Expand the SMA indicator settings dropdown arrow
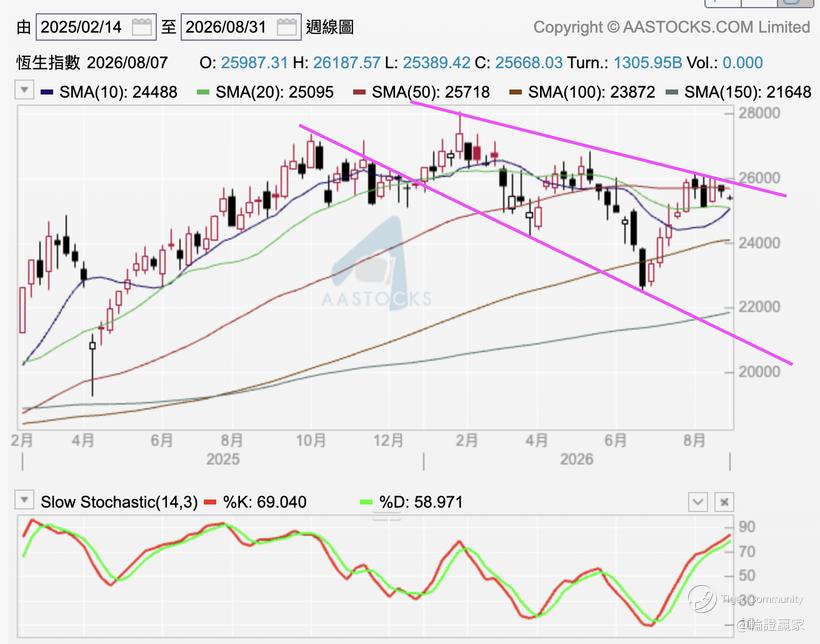The image size is (820, 644). pyautogui.click(x=24, y=90)
